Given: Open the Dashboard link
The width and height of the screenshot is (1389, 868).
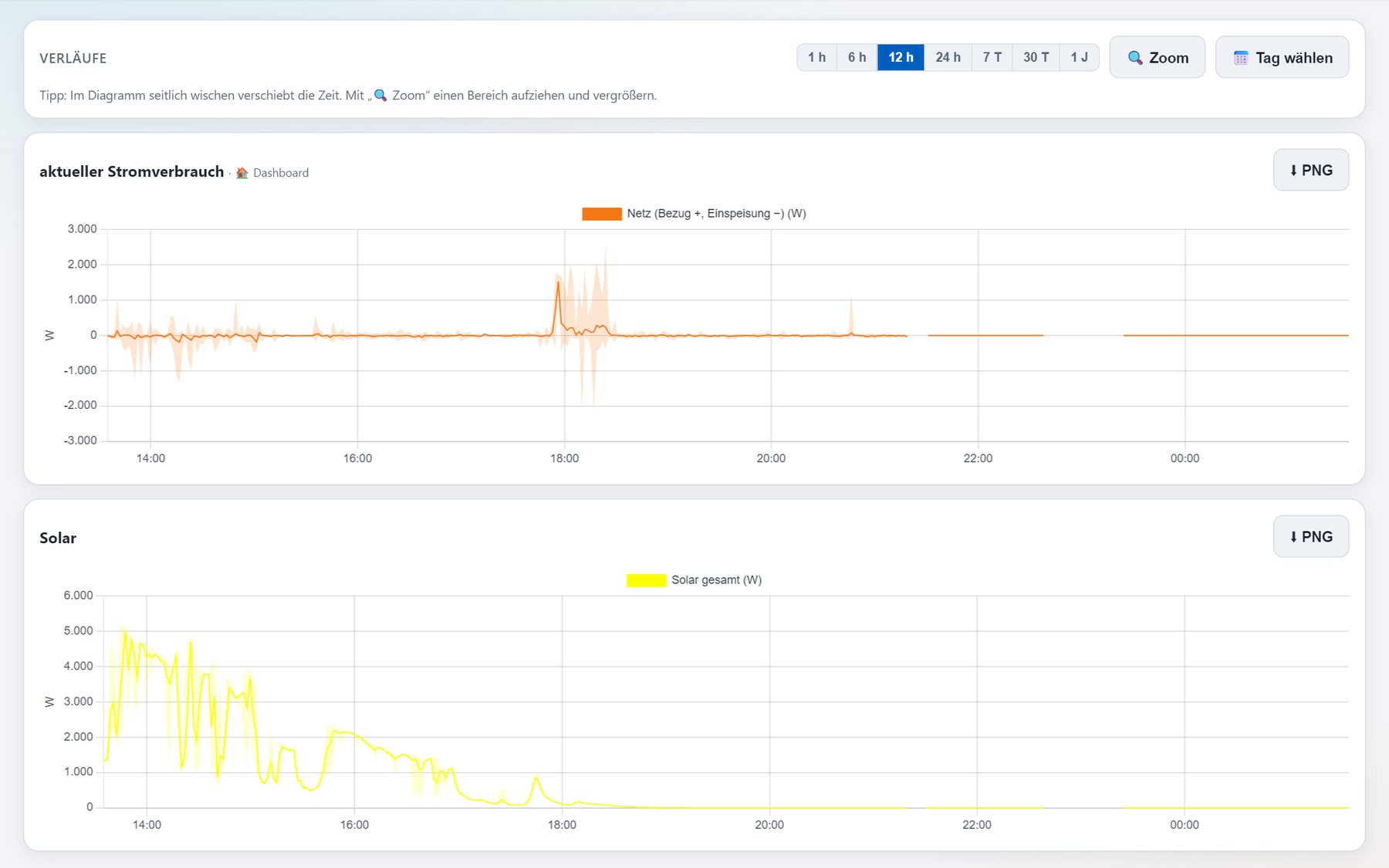Looking at the screenshot, I should coord(281,173).
